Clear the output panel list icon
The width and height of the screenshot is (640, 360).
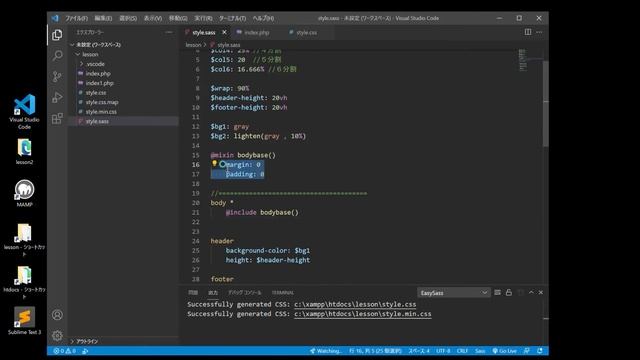497,293
